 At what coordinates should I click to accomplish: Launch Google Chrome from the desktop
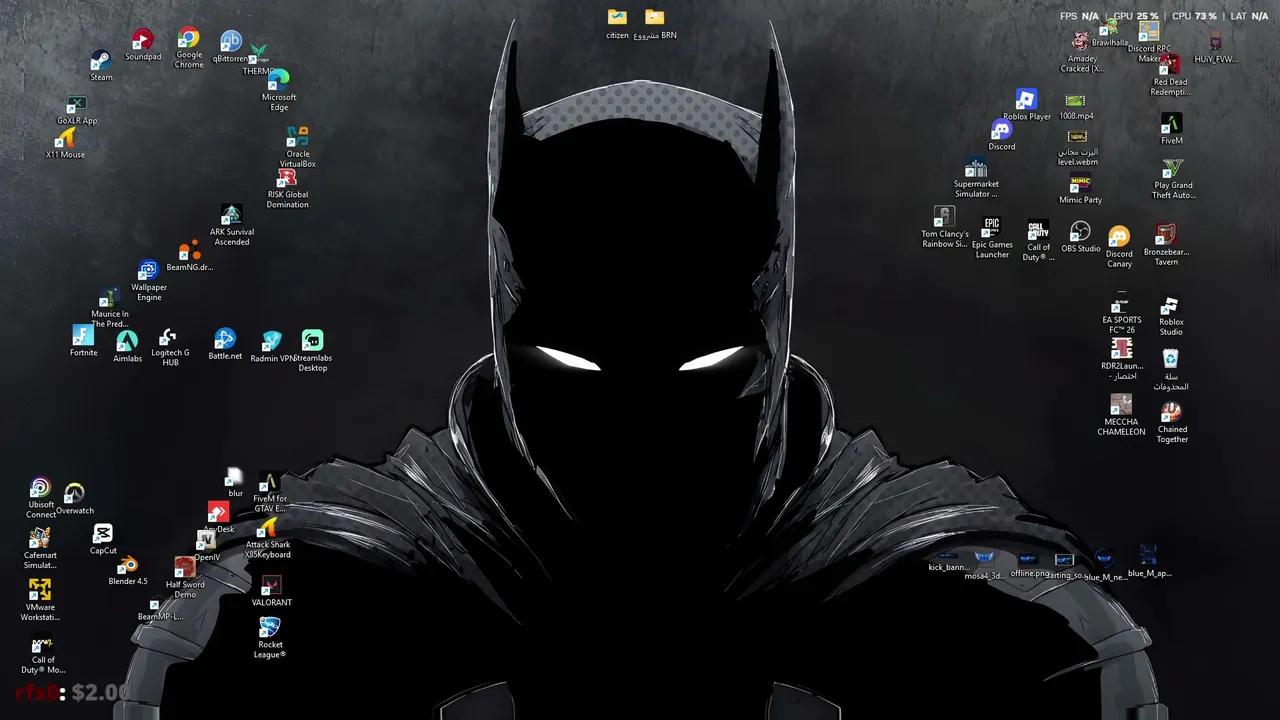pos(189,46)
